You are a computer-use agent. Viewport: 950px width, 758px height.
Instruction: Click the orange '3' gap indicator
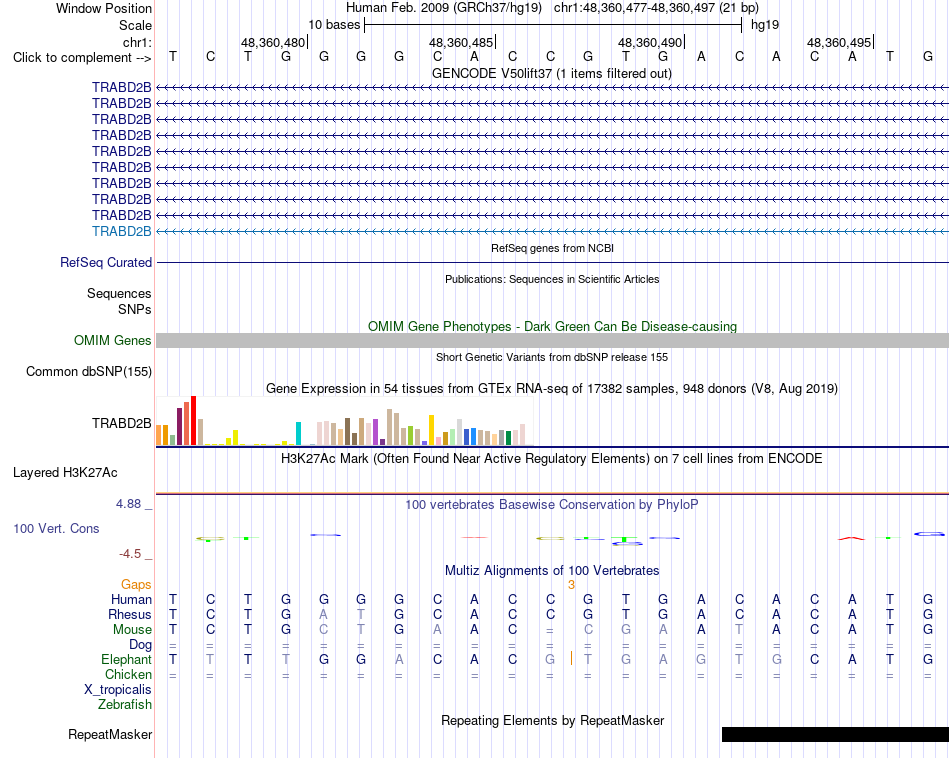pos(571,585)
